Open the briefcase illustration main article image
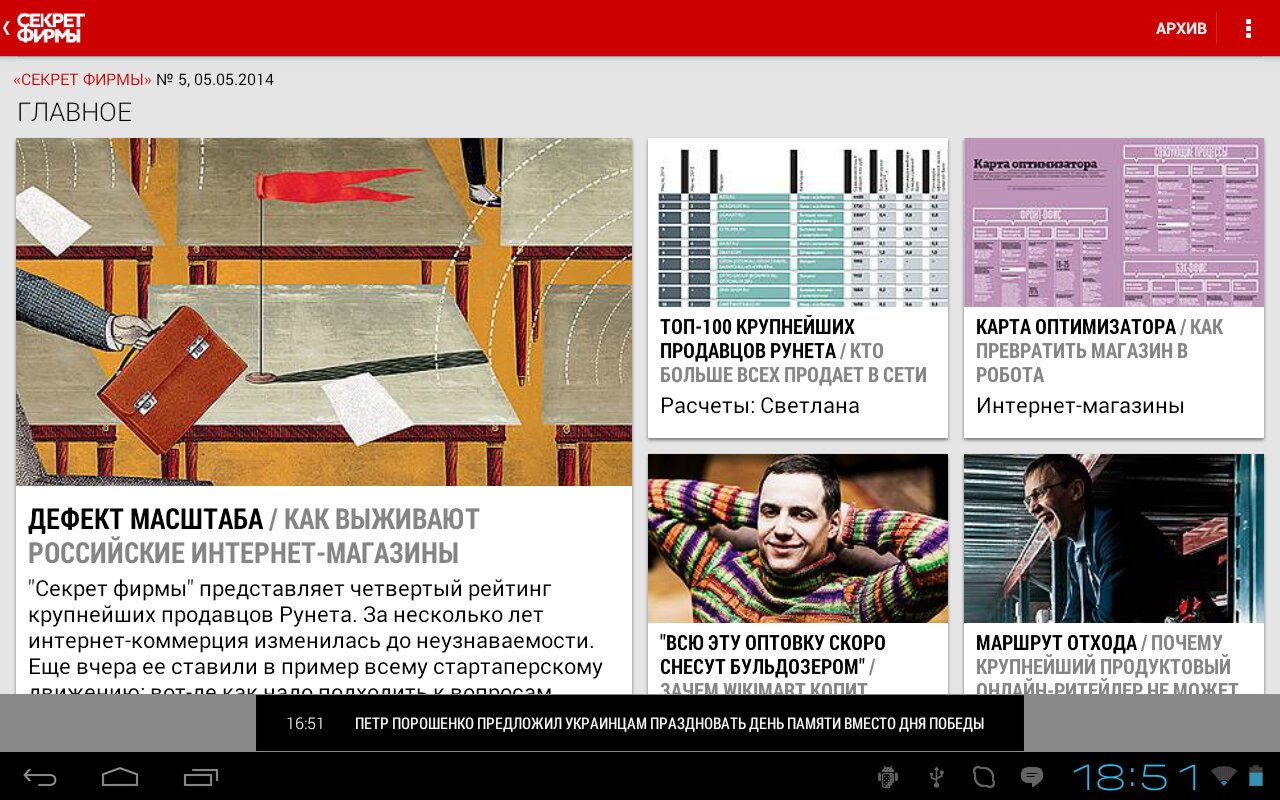 click(x=324, y=312)
